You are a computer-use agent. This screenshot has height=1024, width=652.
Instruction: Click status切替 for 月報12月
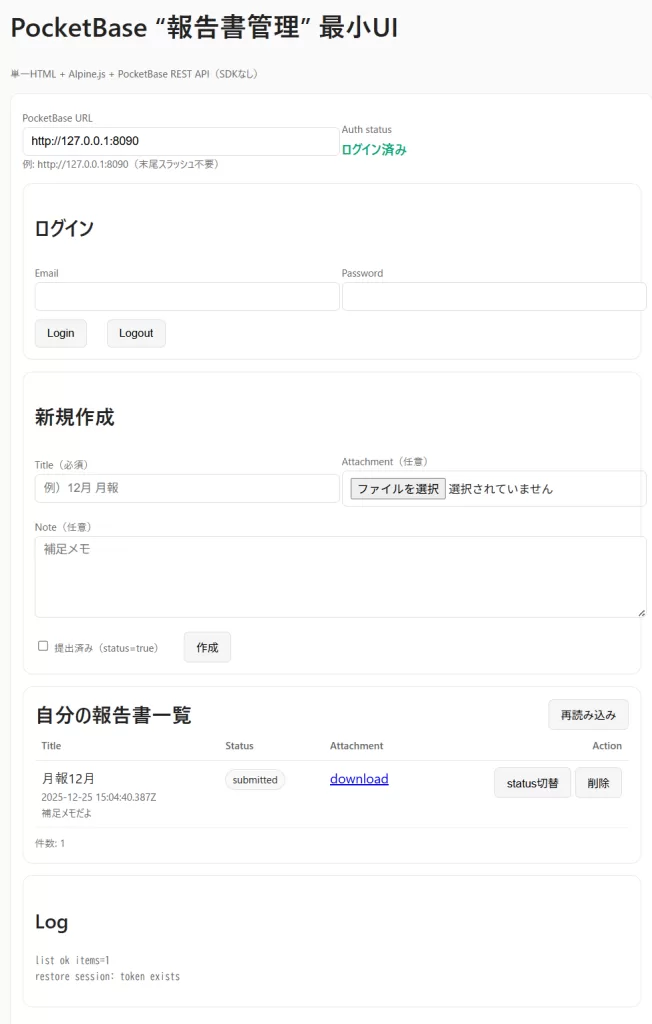click(x=532, y=783)
